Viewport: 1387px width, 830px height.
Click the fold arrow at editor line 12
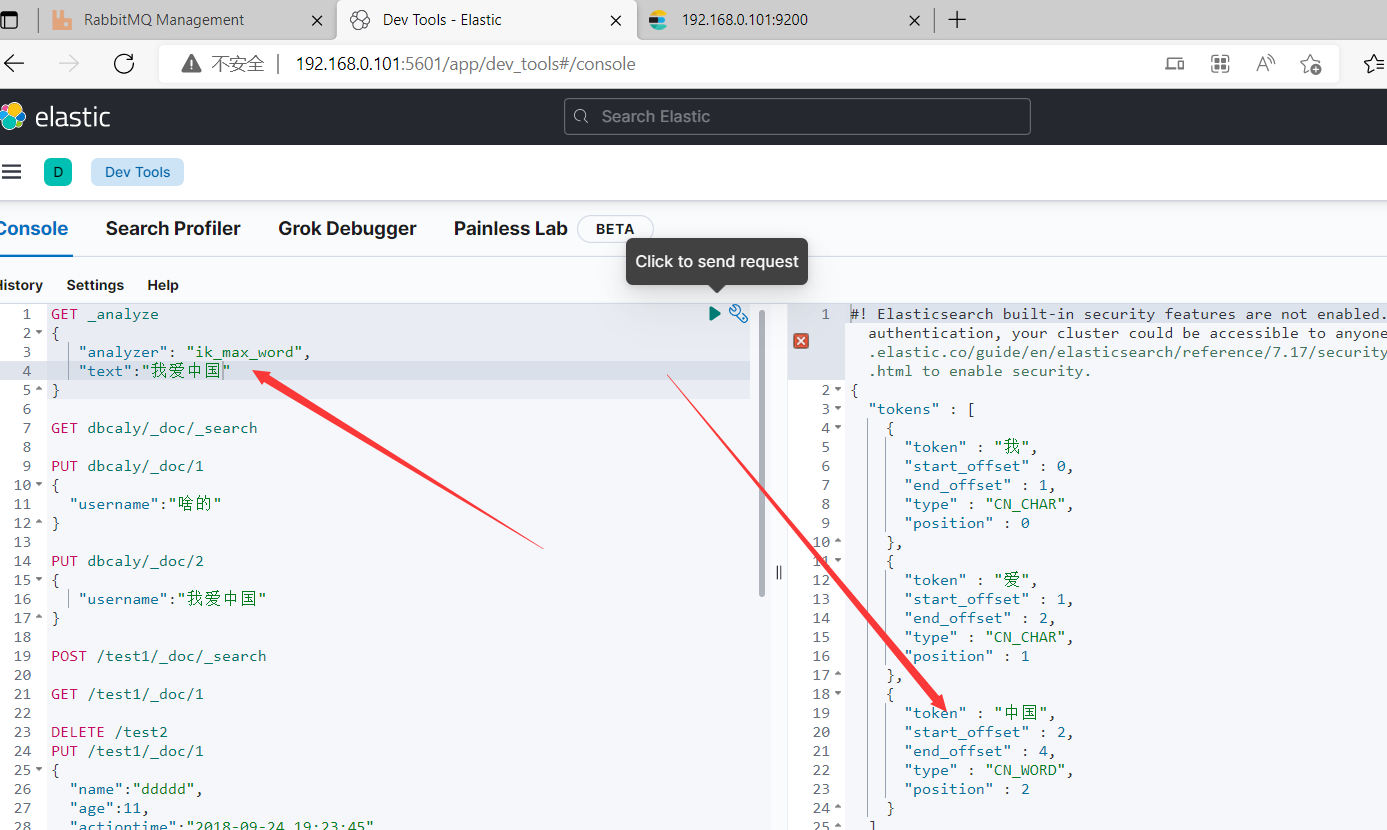(39, 523)
